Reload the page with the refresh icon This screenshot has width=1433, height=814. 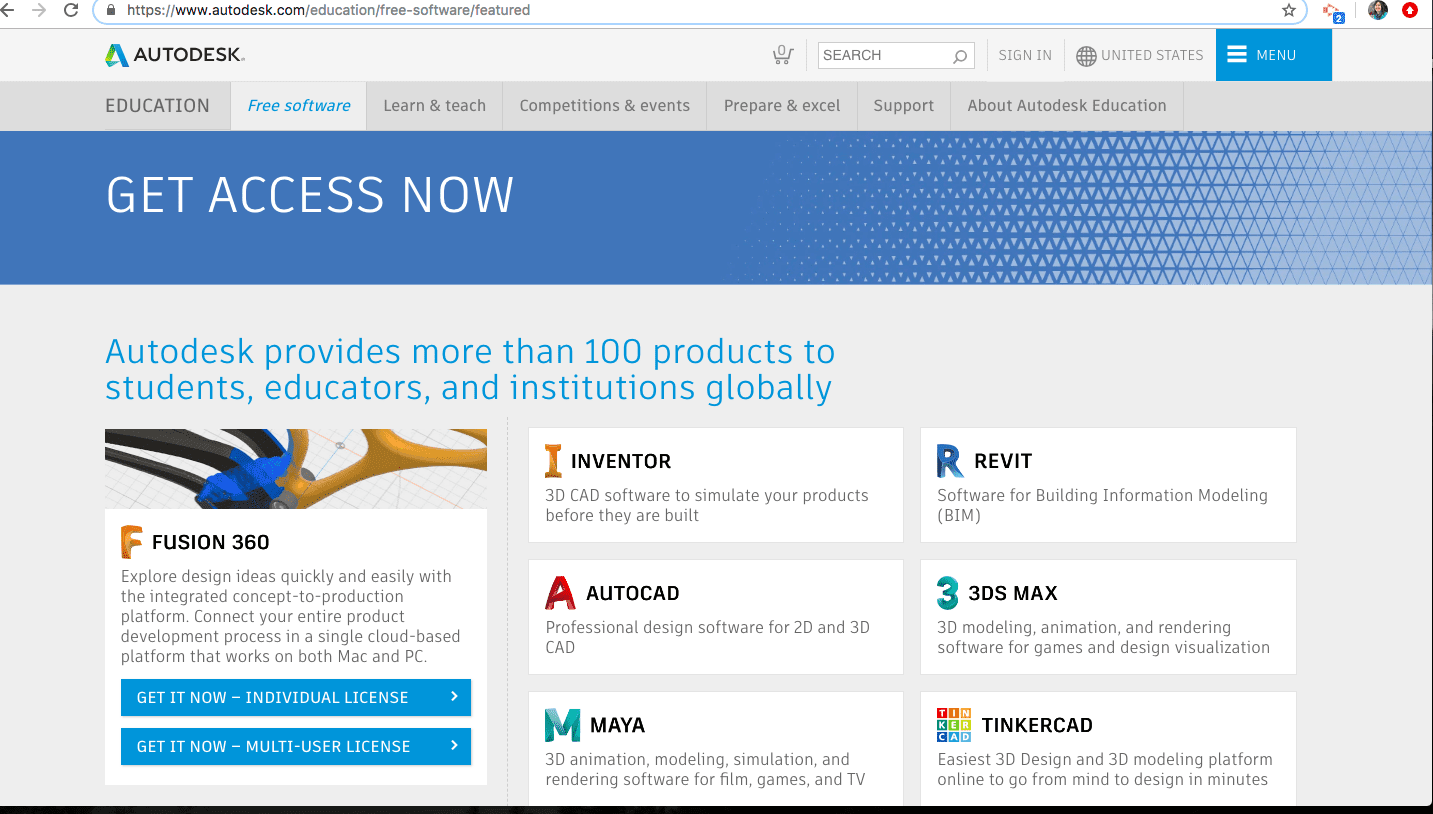pos(71,10)
